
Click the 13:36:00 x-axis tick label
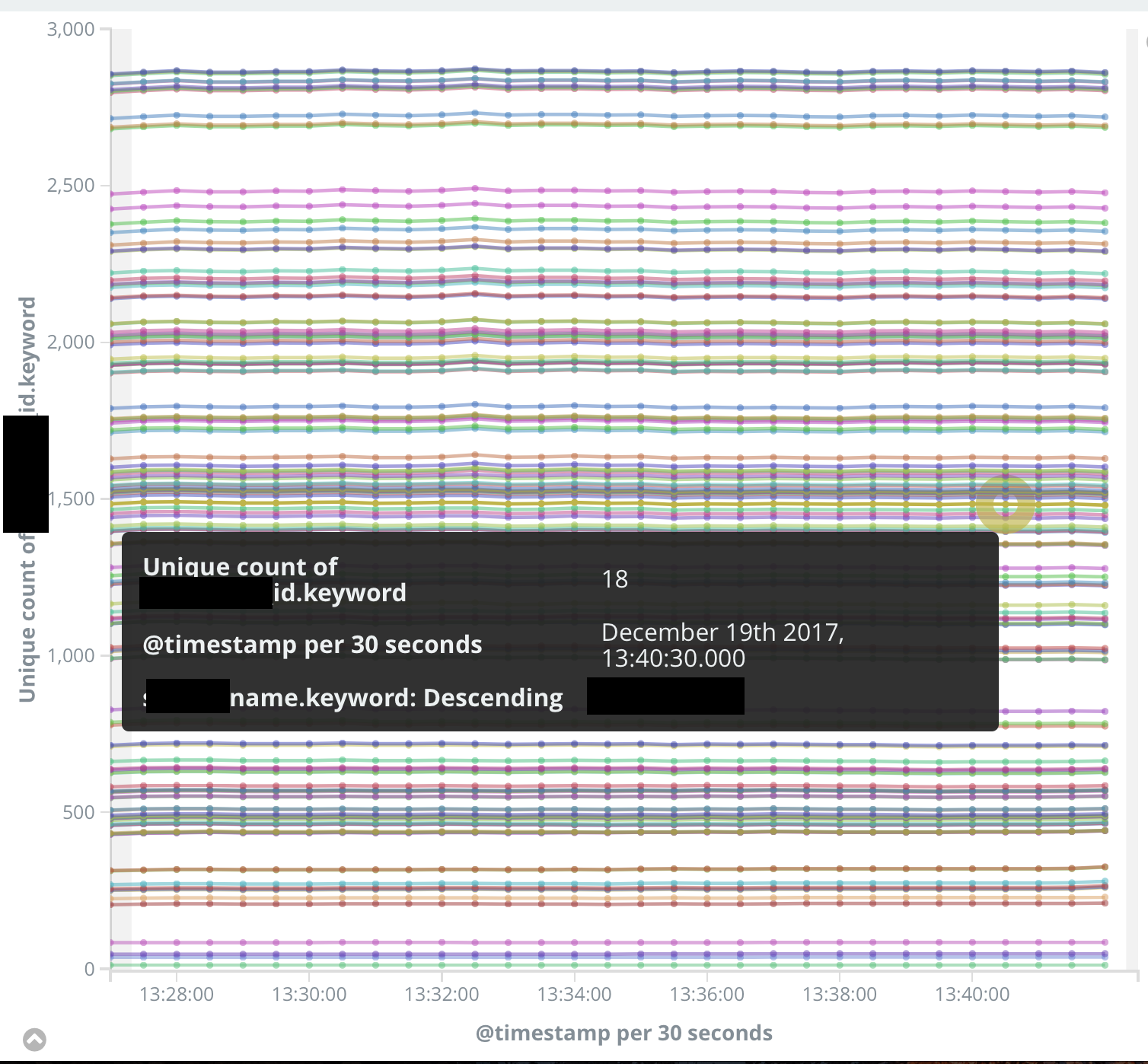click(706, 994)
